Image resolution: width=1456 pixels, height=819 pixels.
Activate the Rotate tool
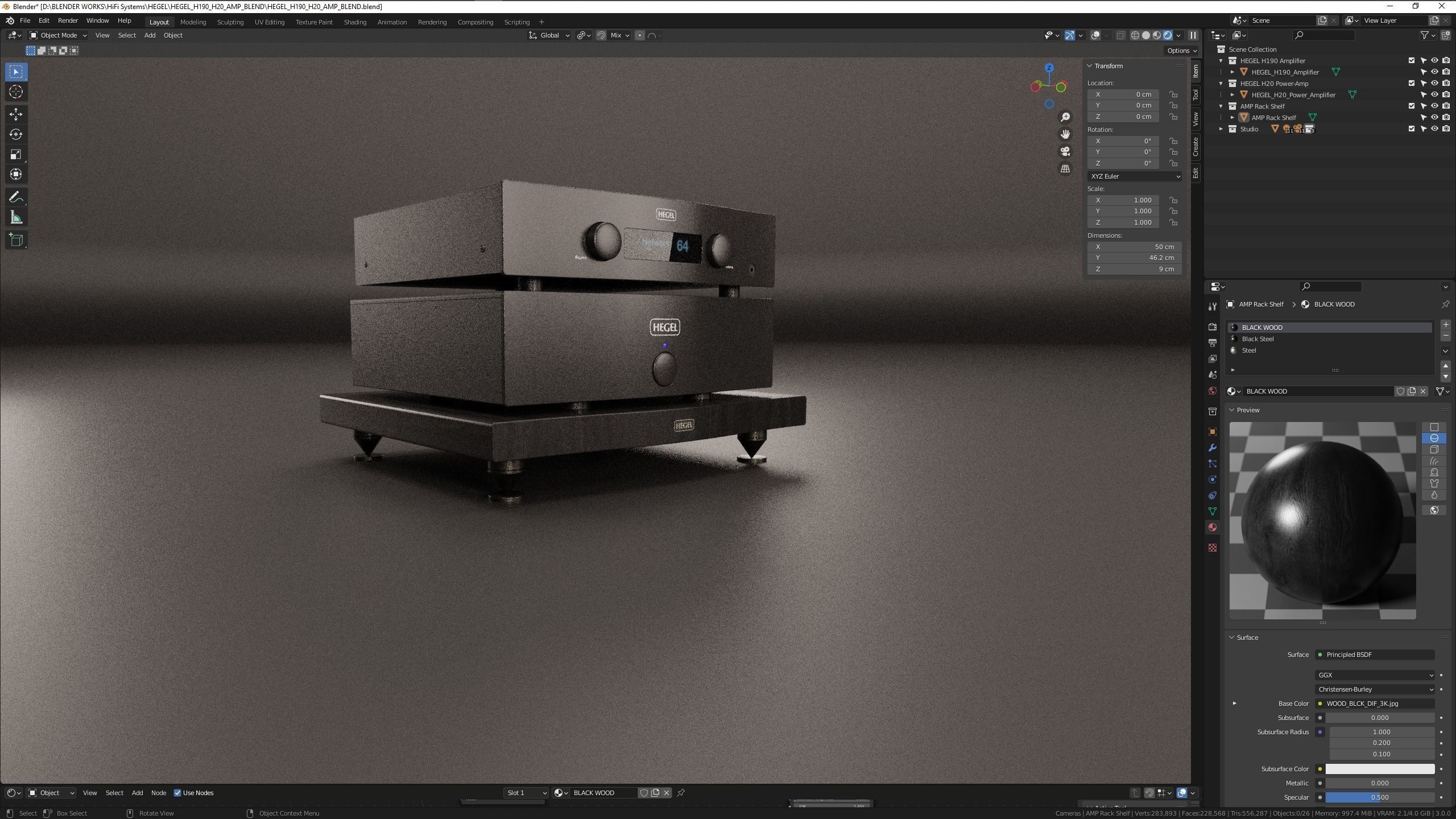tap(15, 134)
